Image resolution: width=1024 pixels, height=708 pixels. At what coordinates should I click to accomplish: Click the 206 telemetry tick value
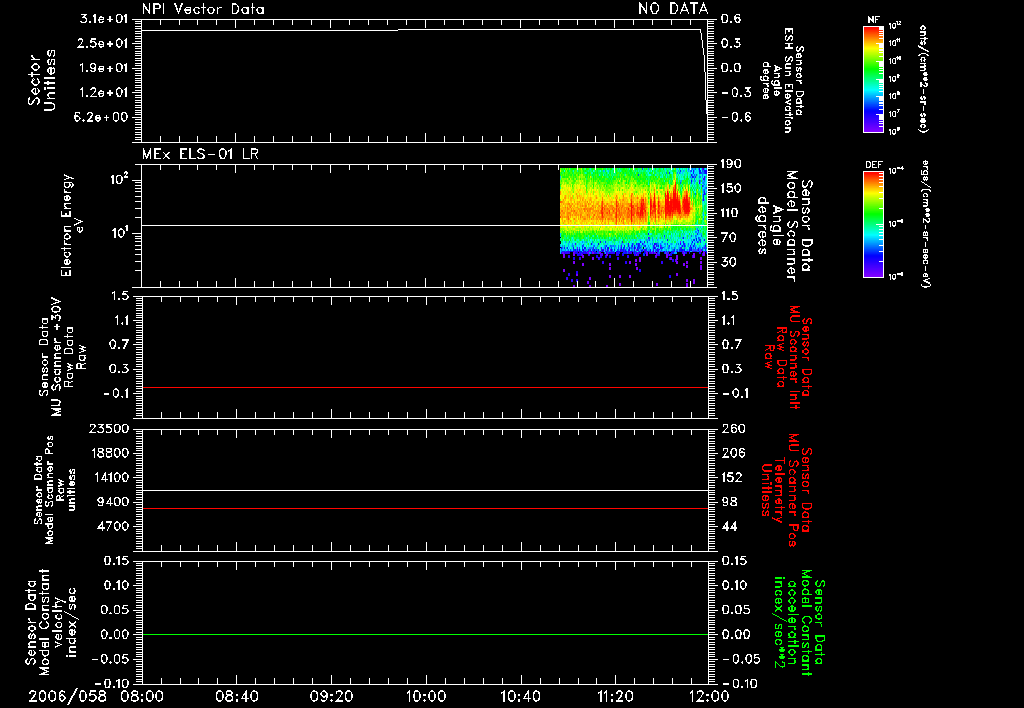click(x=733, y=453)
